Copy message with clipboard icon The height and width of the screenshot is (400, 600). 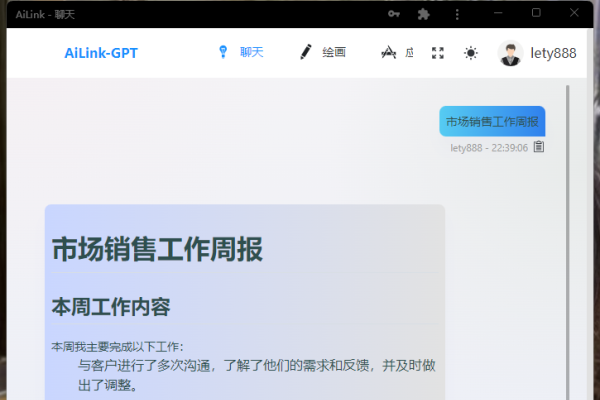click(x=539, y=147)
